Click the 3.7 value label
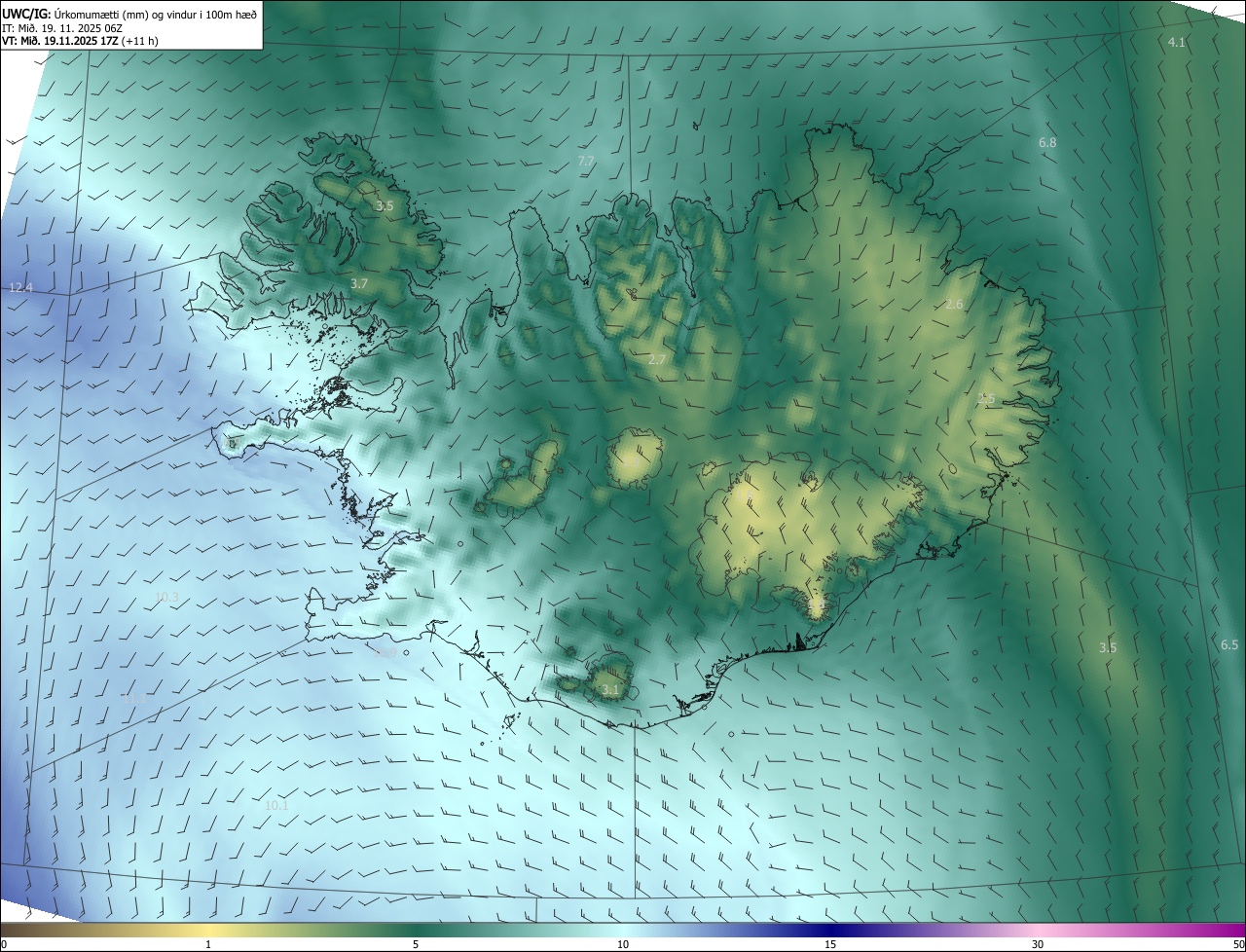This screenshot has width=1246, height=952. click(359, 283)
